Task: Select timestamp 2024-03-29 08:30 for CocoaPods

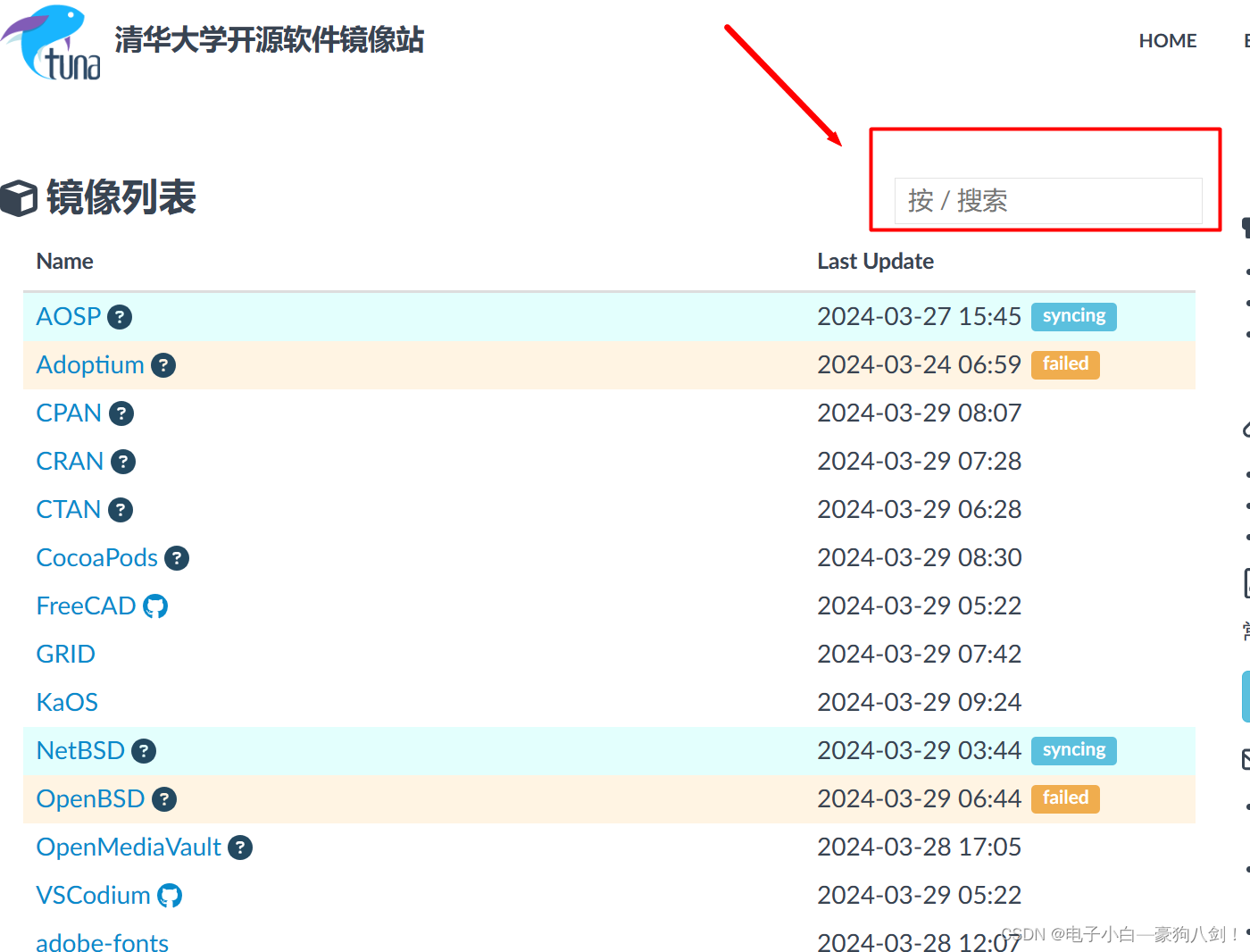Action: coord(919,557)
